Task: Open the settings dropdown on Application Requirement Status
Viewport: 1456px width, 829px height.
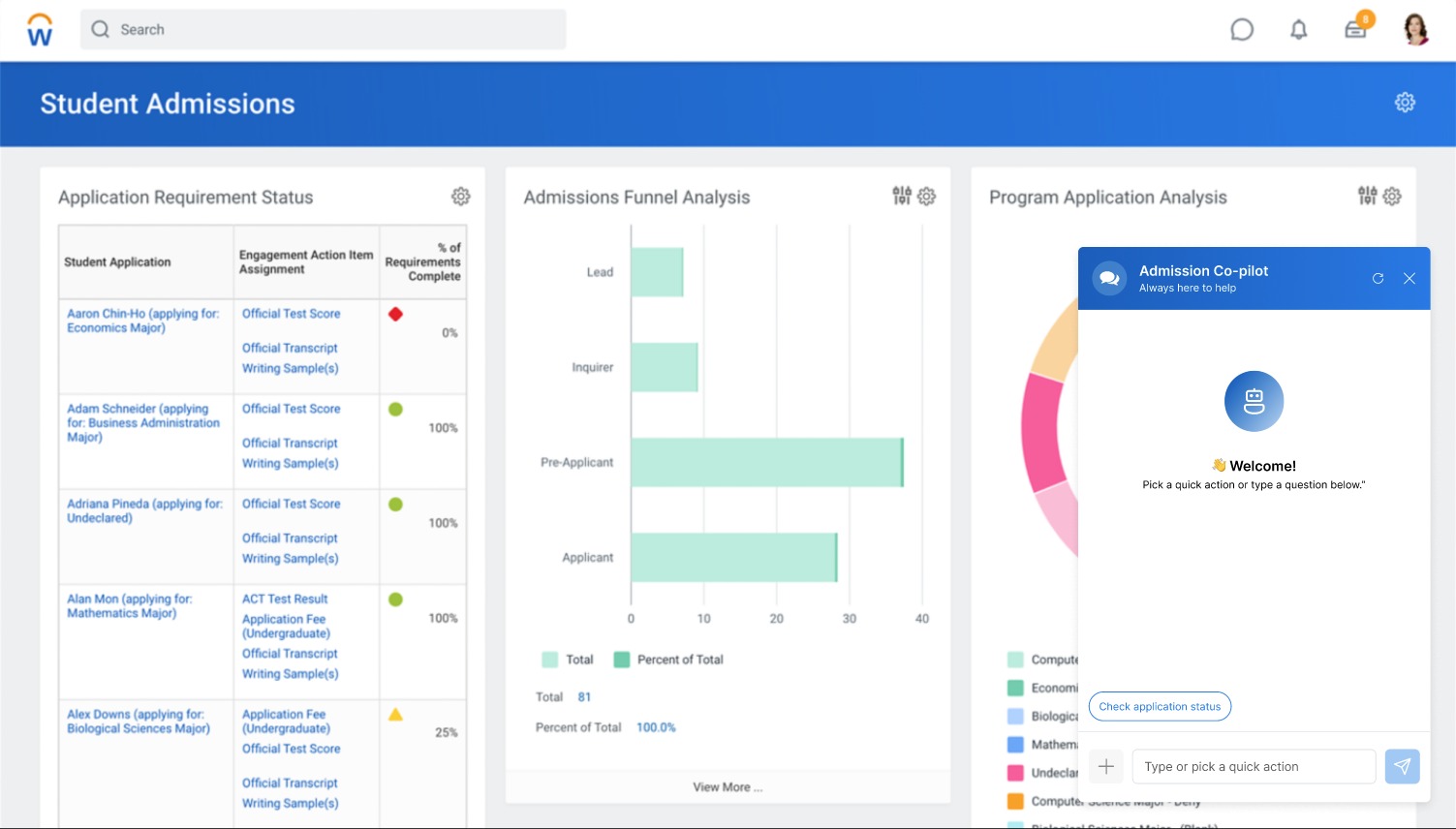Action: [460, 196]
